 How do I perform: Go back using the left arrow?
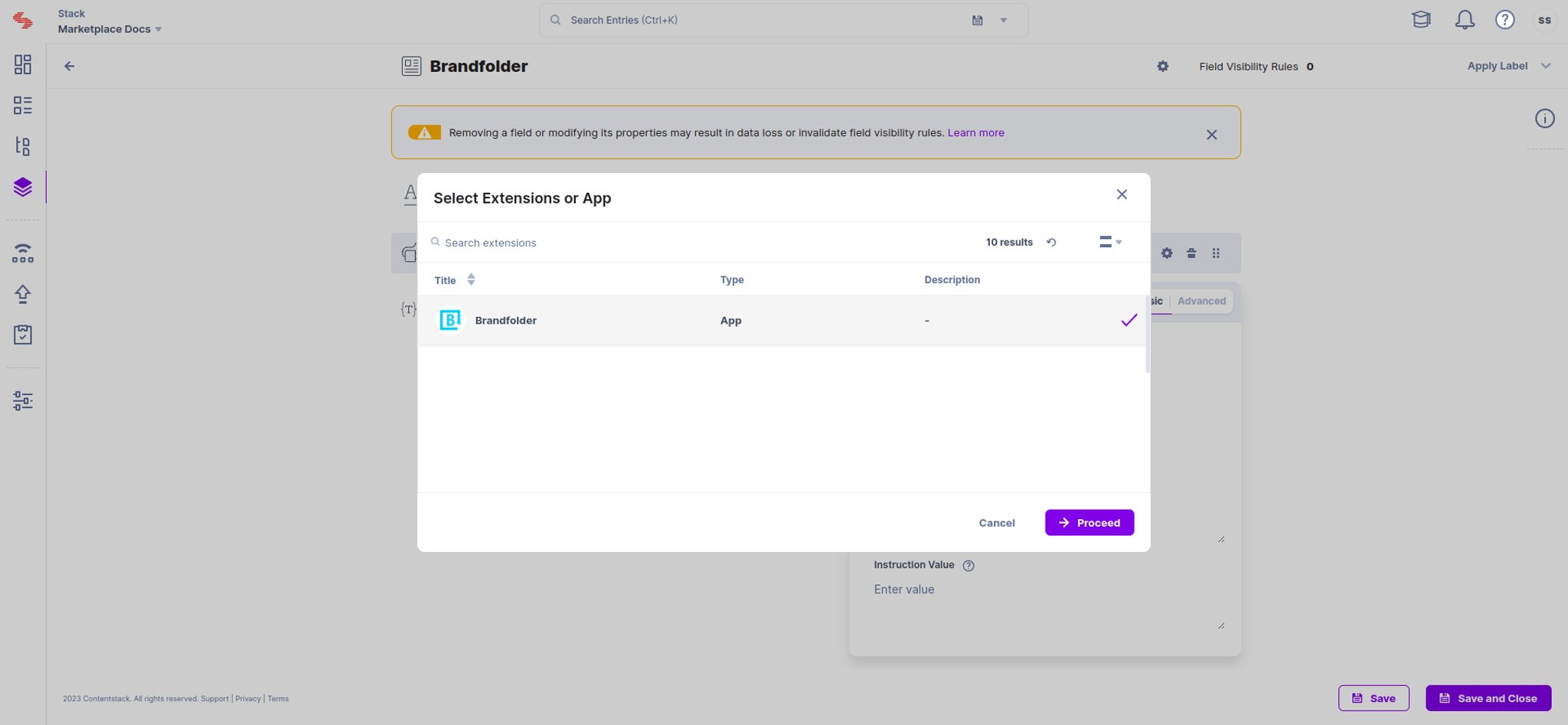point(70,66)
